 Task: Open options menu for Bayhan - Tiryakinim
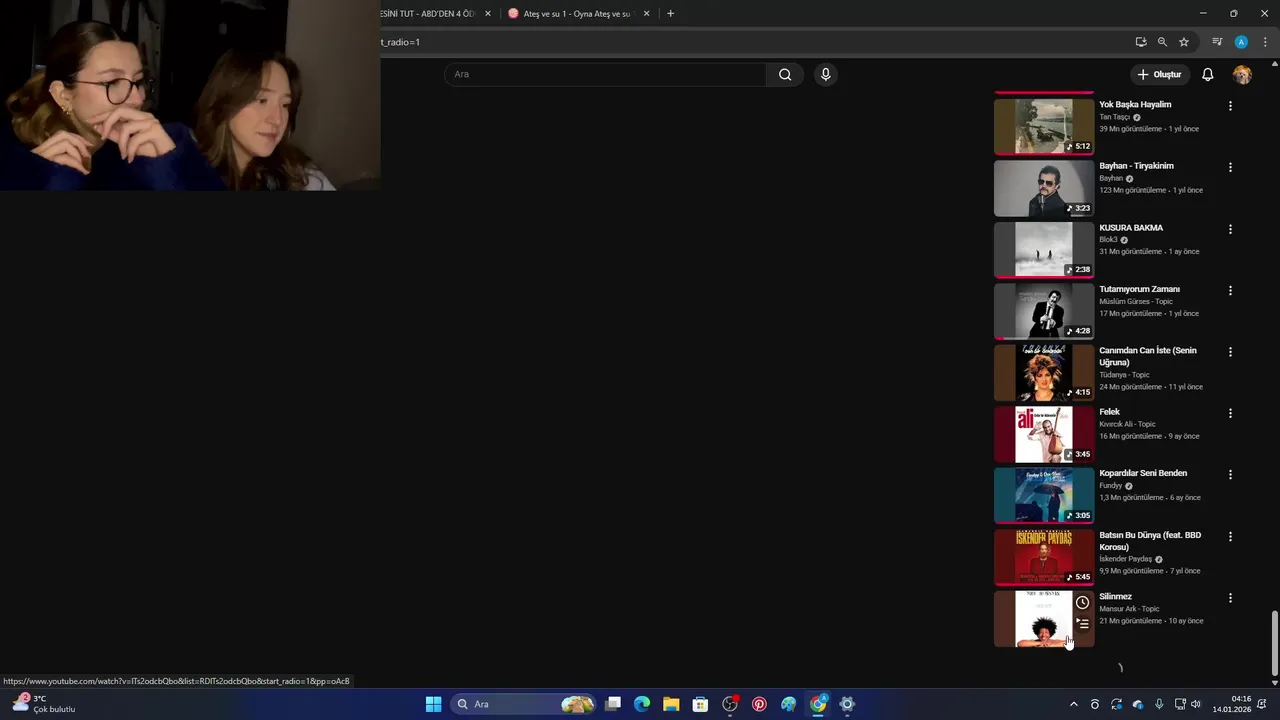pyautogui.click(x=1230, y=167)
